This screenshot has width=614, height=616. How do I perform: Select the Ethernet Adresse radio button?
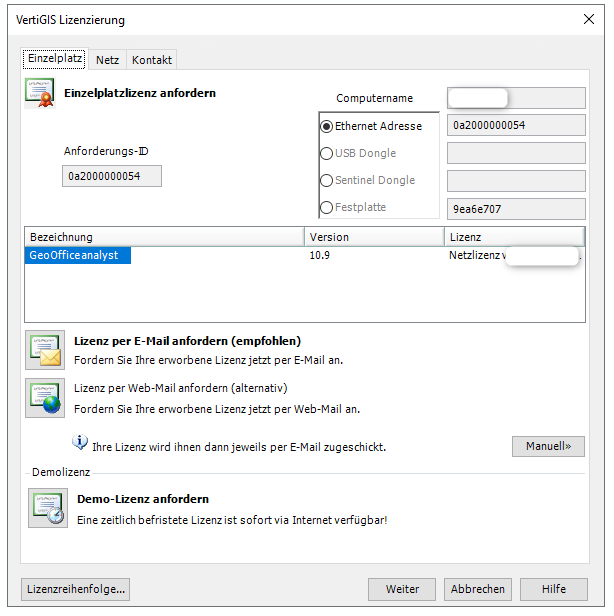[x=327, y=127]
